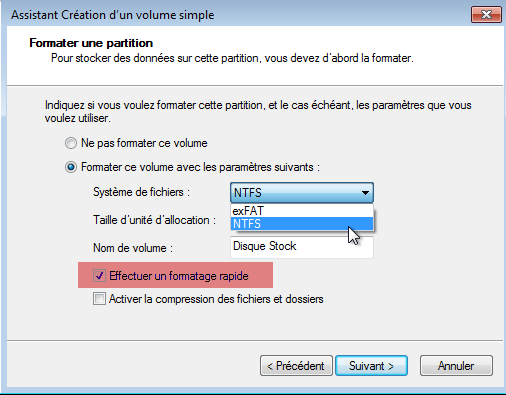Continue with the Suivant button
Screen dimensions: 506x395
pos(371,366)
